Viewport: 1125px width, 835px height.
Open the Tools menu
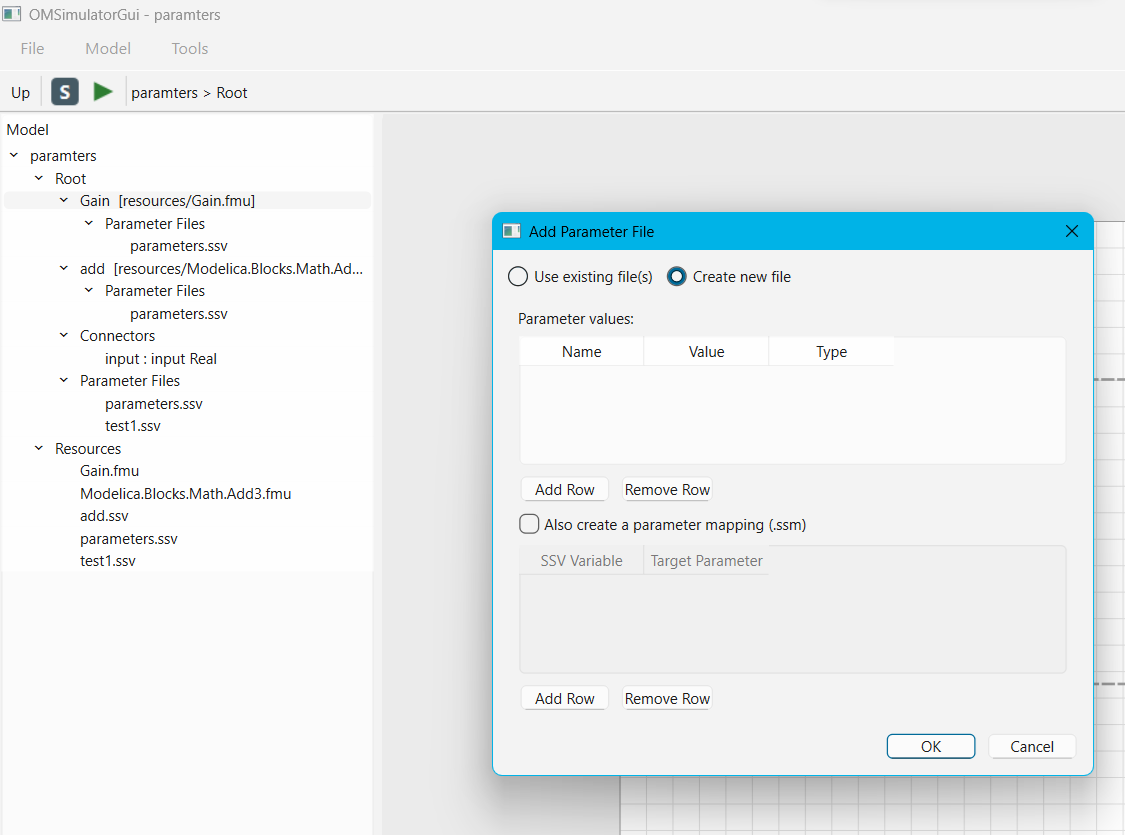(189, 49)
